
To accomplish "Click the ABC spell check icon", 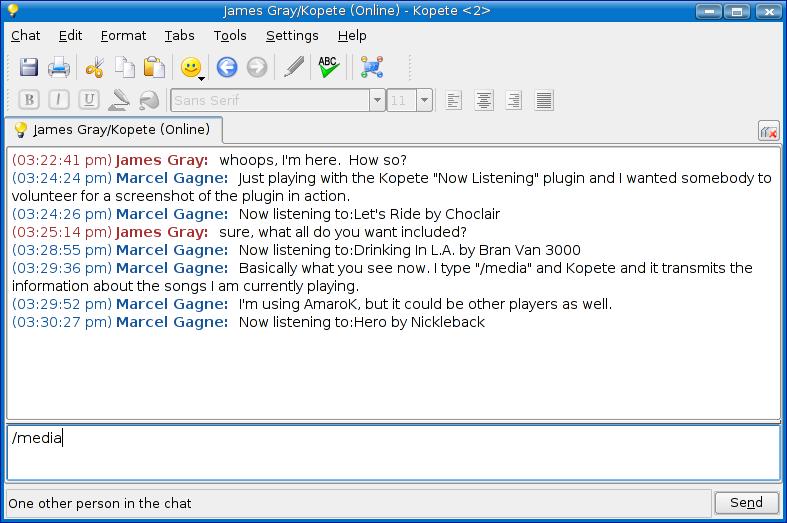I will 328,68.
